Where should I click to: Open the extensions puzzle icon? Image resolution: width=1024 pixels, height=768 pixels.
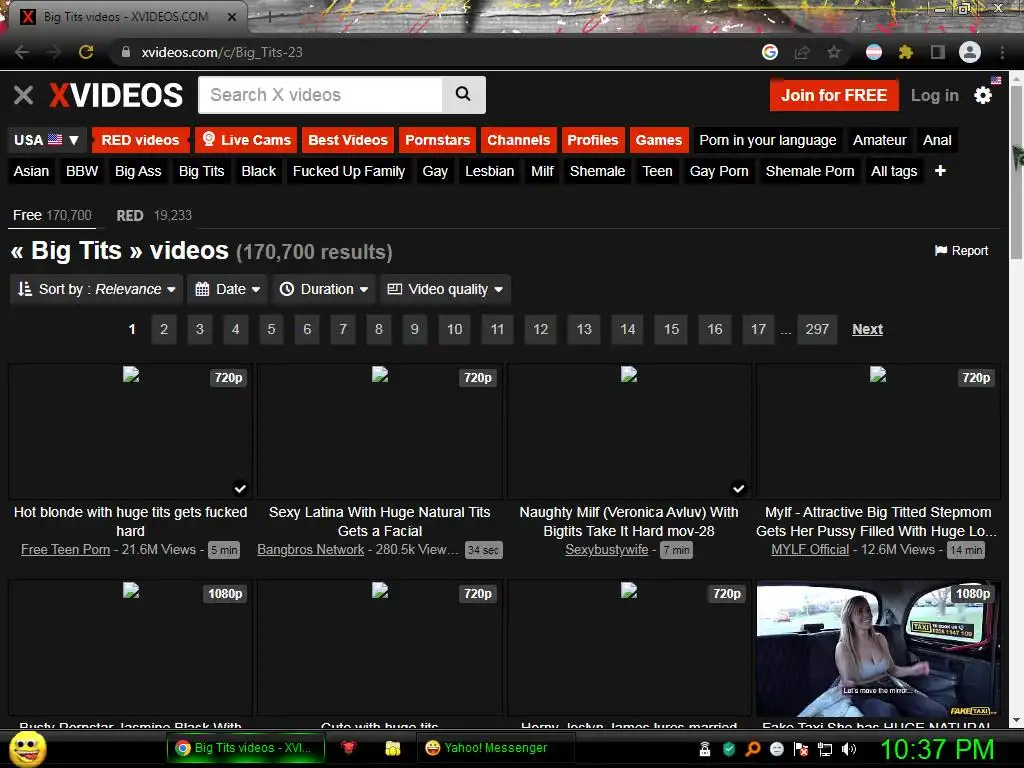tap(906, 52)
